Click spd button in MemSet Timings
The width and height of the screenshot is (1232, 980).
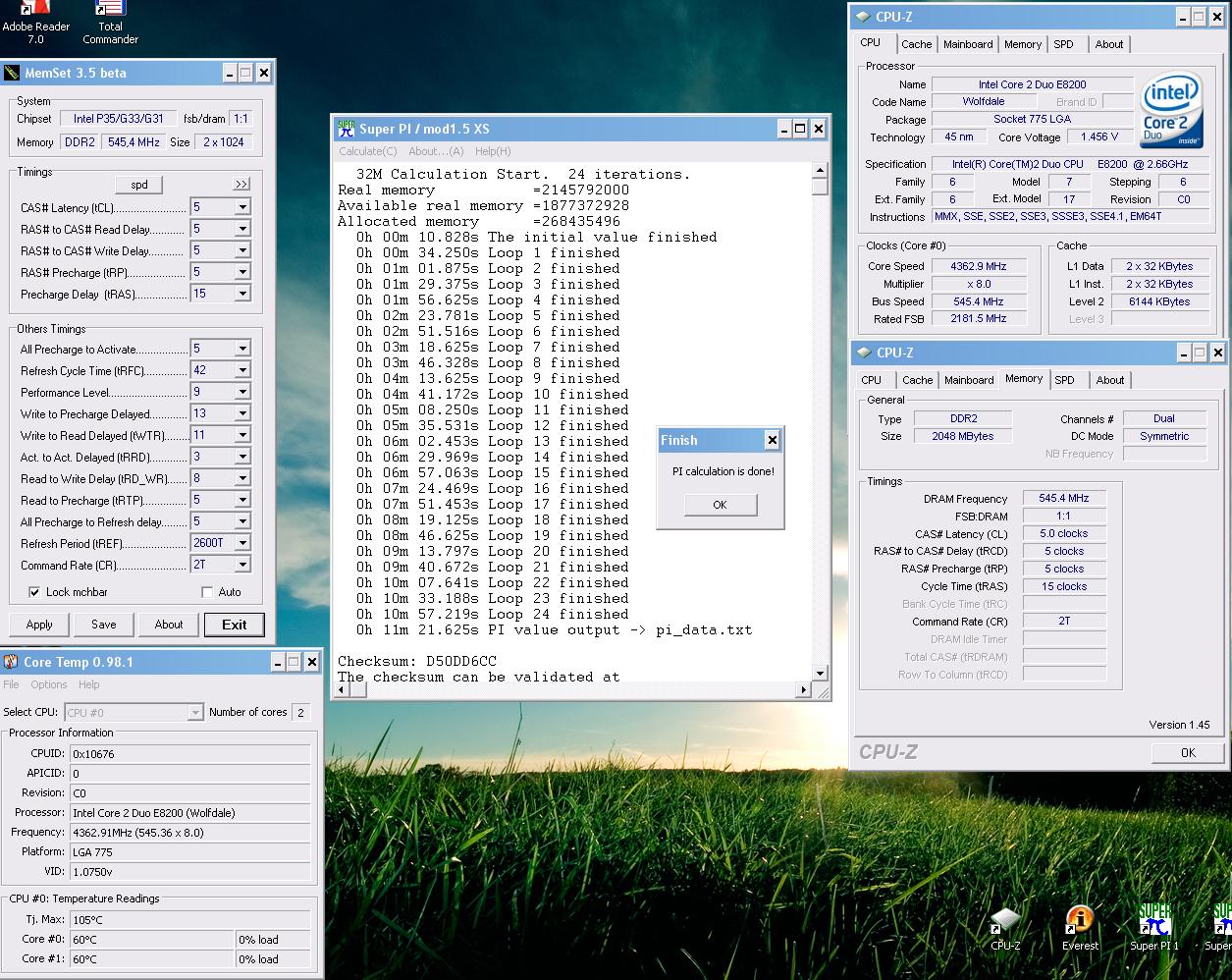(x=139, y=185)
